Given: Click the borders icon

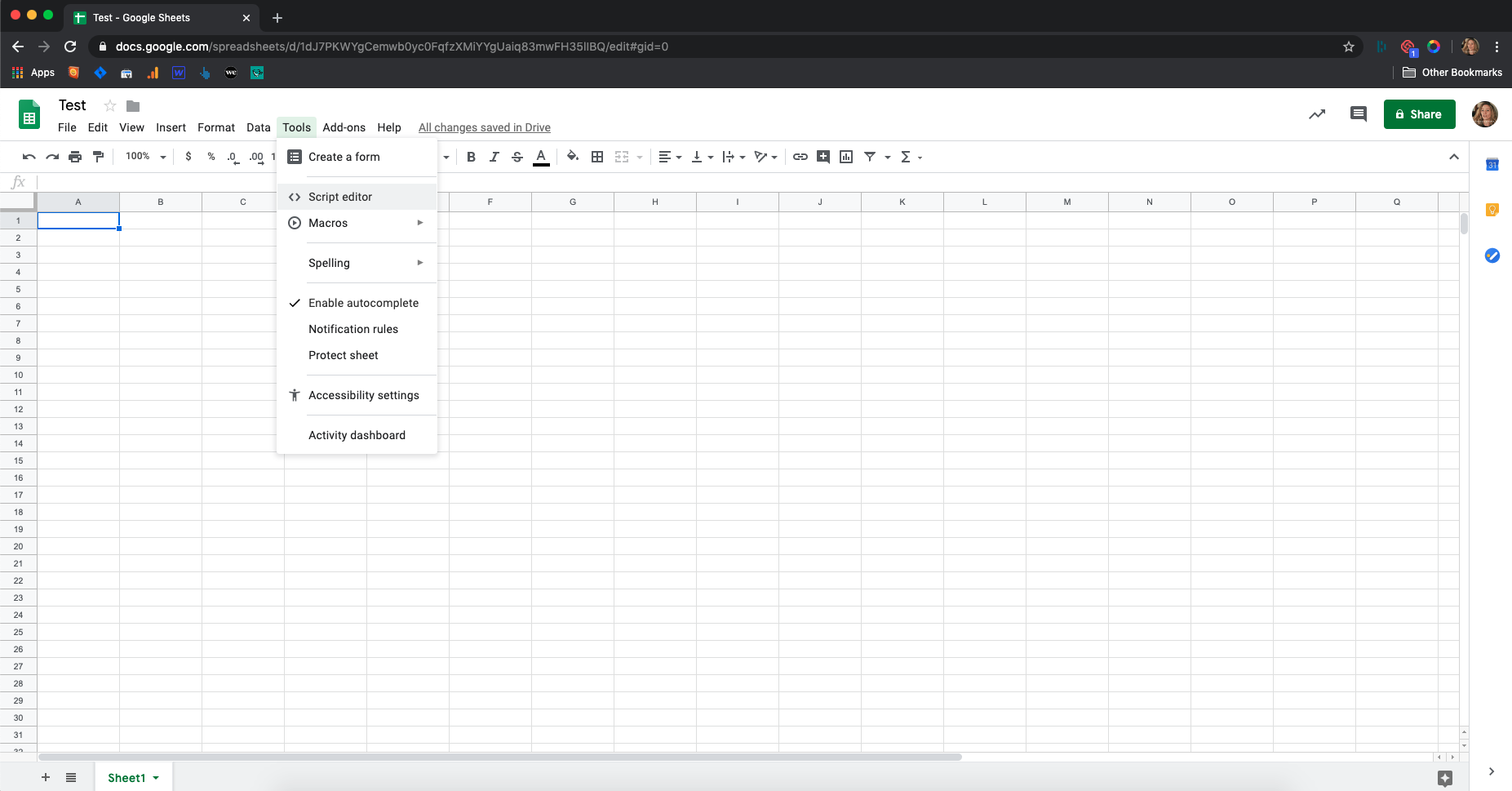Looking at the screenshot, I should (x=597, y=157).
